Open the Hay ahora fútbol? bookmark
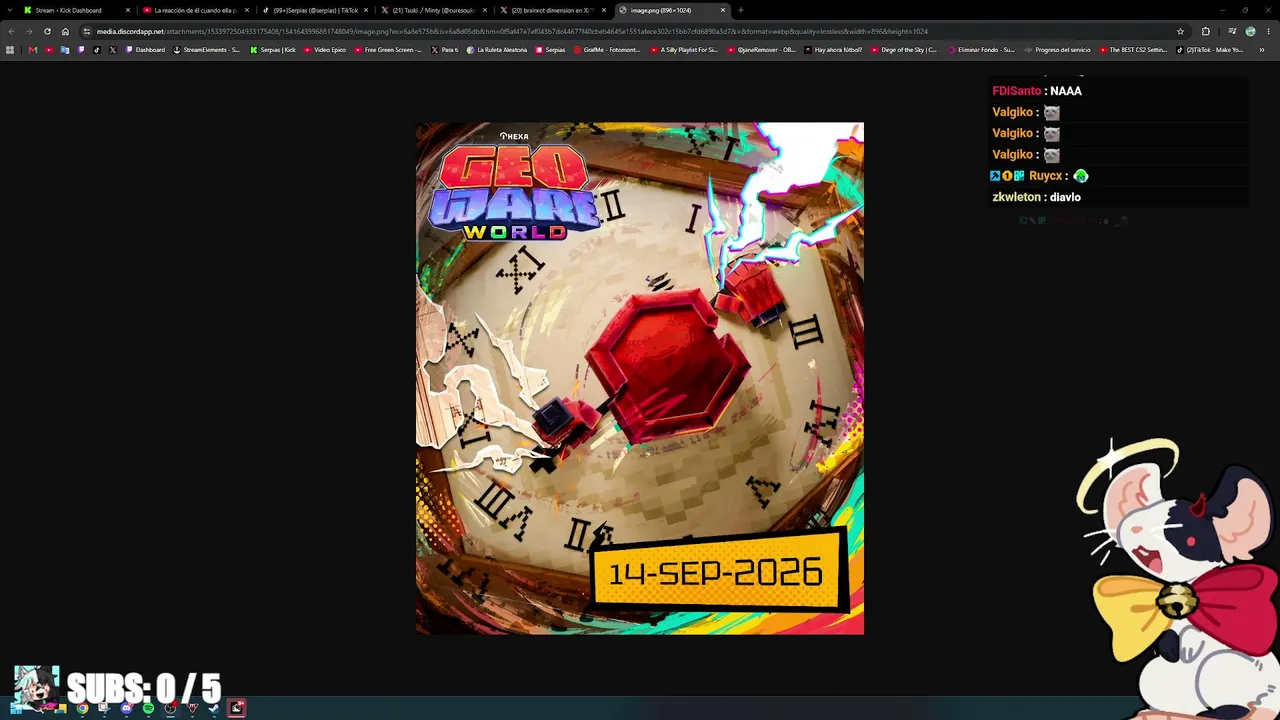Screen dimensions: 1280x720 [833, 50]
